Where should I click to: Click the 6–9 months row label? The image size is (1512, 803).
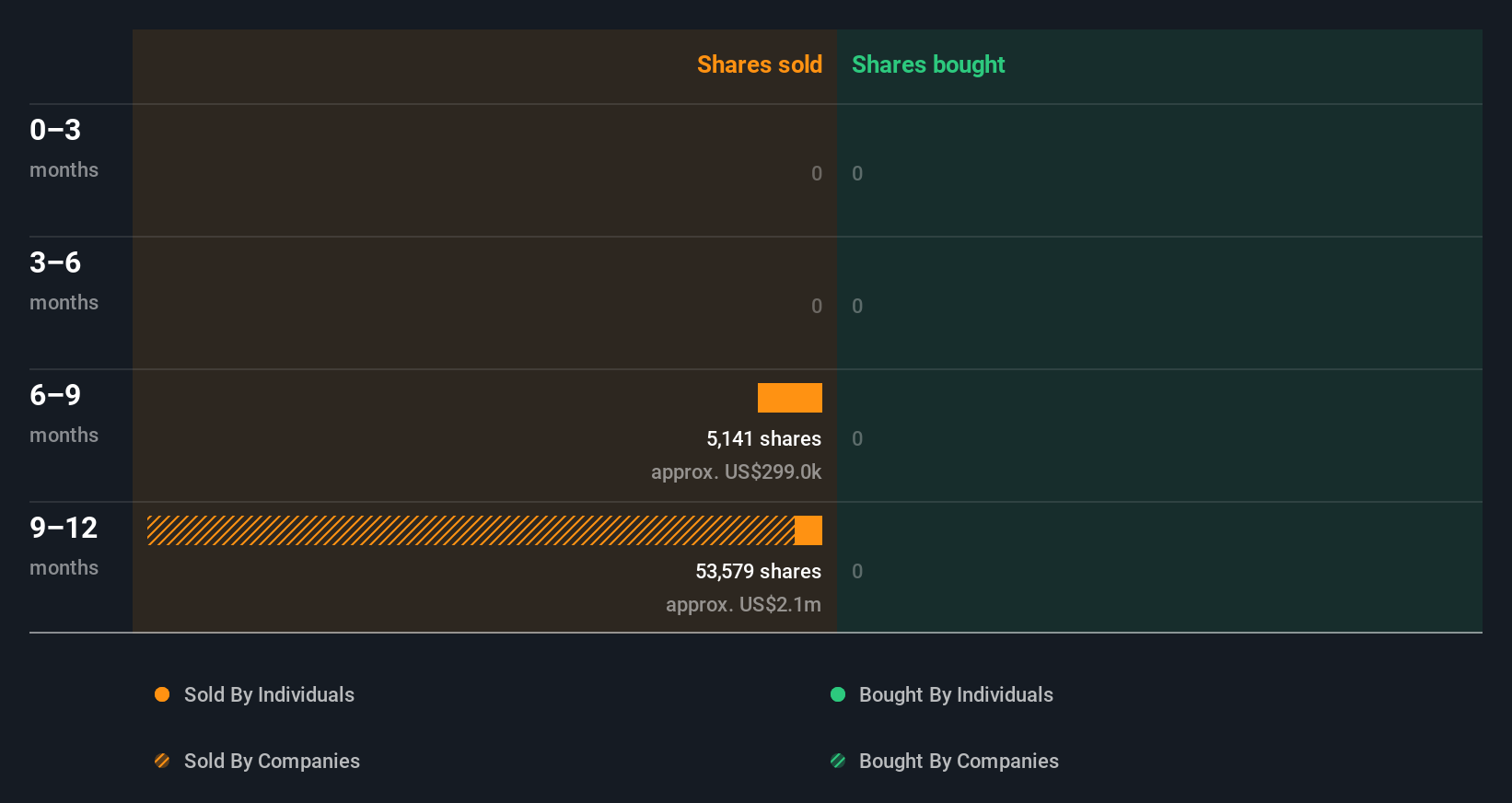point(64,413)
